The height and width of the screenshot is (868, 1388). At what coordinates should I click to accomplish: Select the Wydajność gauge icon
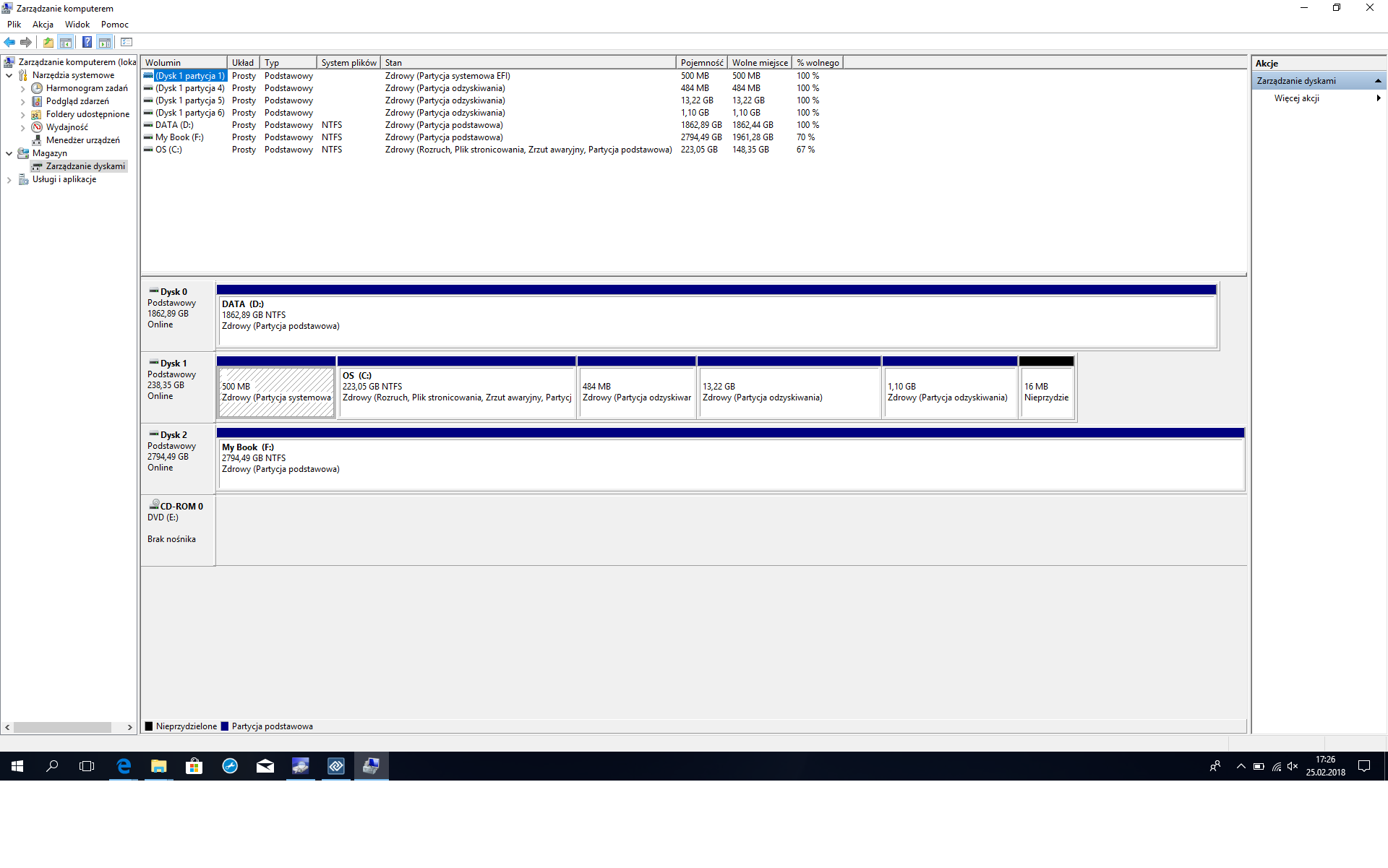pyautogui.click(x=37, y=127)
